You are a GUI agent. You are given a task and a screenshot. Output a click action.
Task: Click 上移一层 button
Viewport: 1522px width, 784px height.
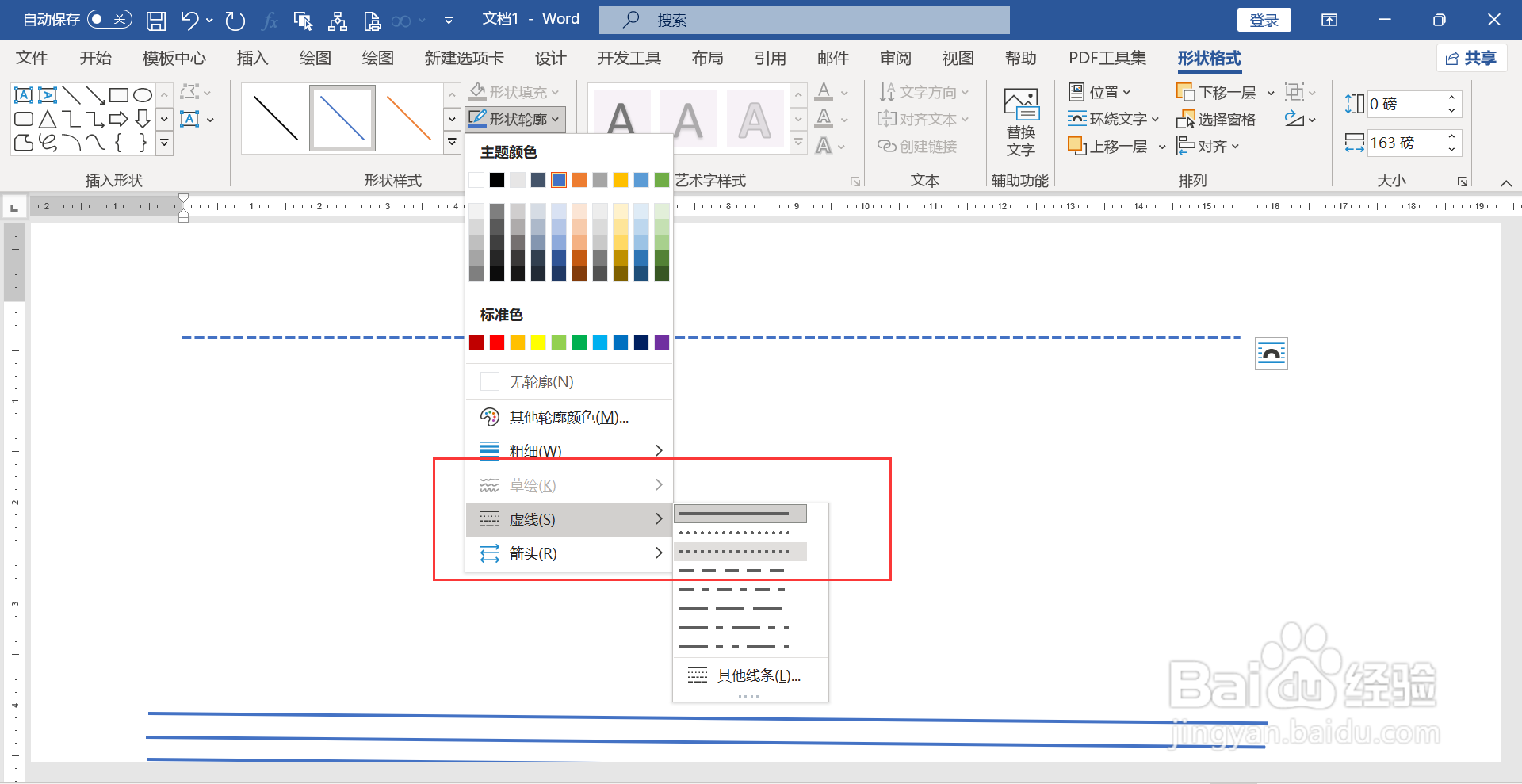(x=1108, y=146)
